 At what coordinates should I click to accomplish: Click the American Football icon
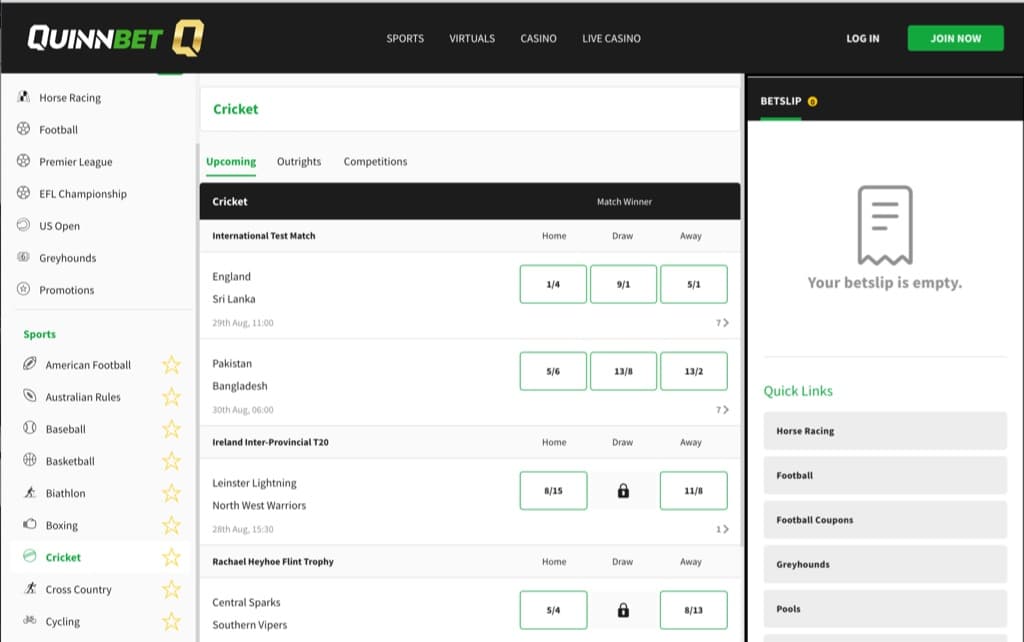click(x=29, y=364)
